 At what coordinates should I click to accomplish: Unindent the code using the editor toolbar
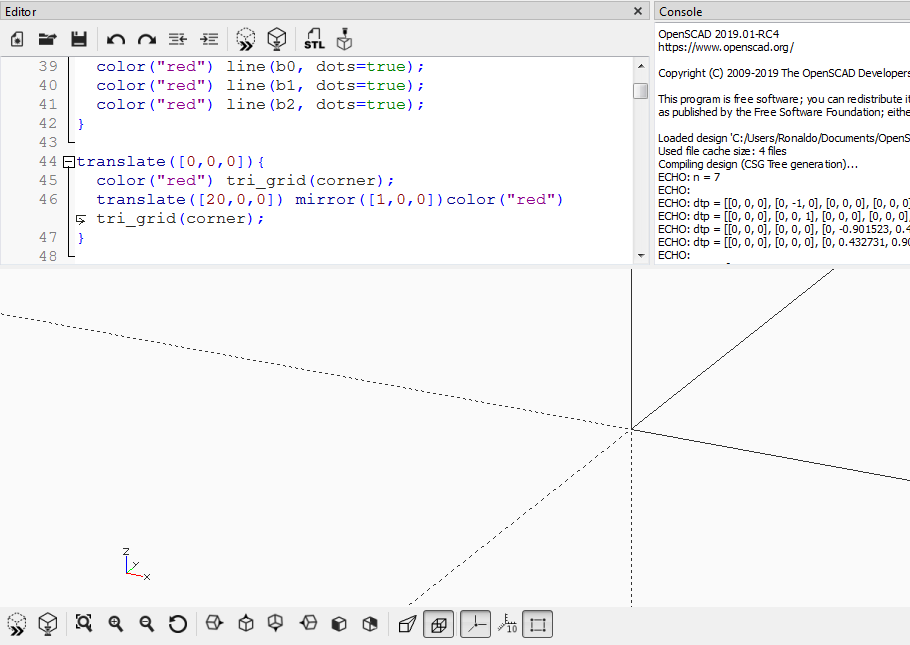click(178, 39)
